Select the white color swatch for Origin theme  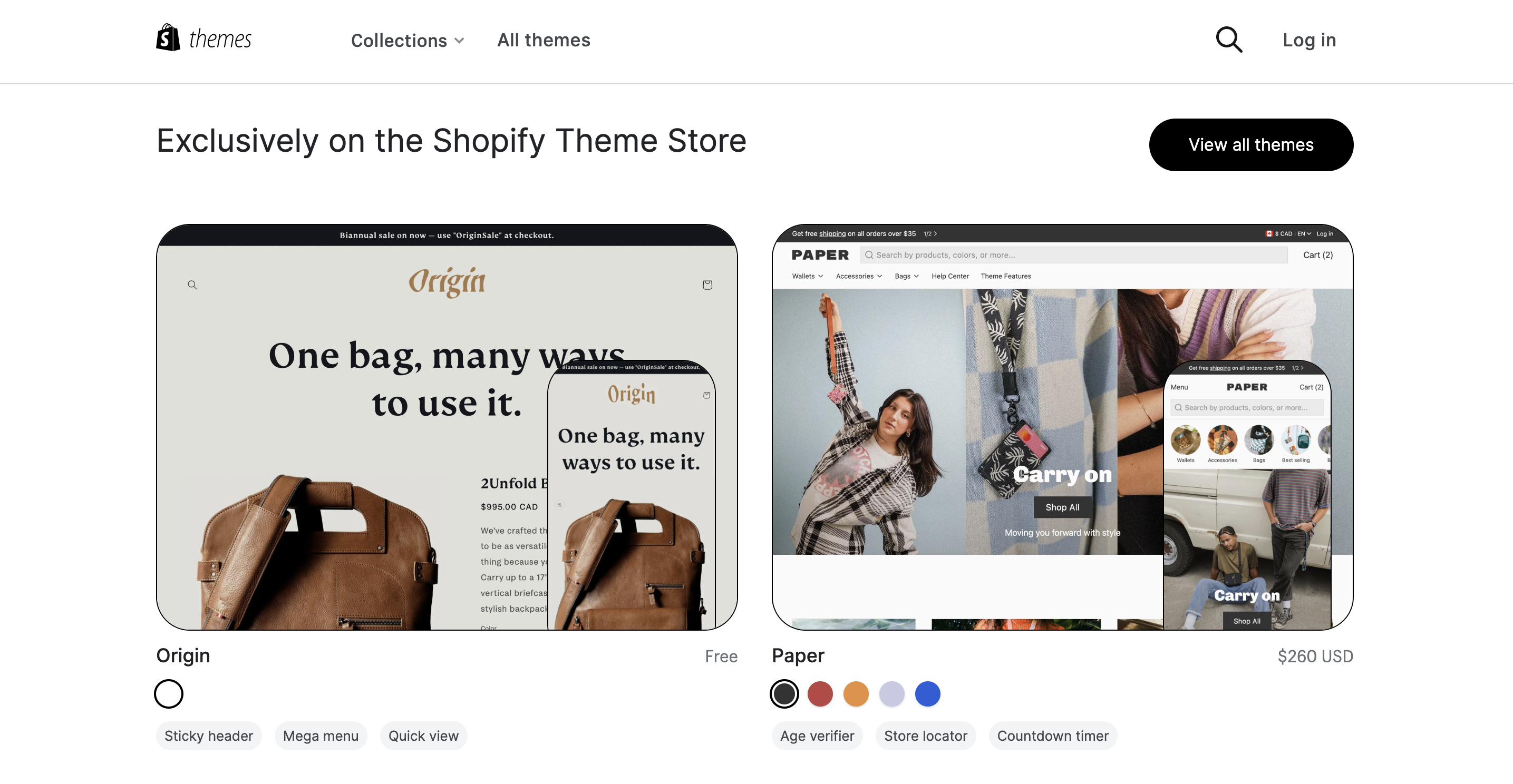click(168, 693)
